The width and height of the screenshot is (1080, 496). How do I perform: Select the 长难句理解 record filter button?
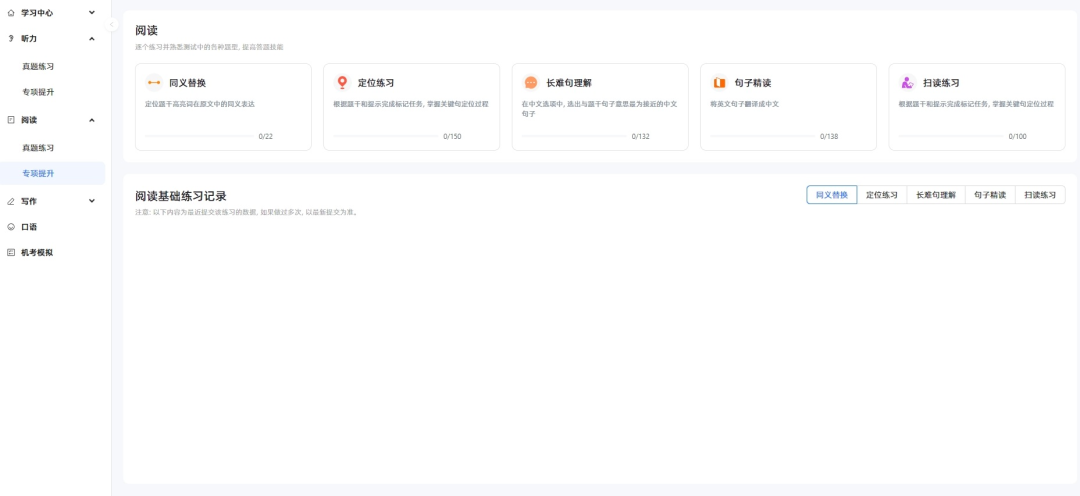(x=935, y=195)
